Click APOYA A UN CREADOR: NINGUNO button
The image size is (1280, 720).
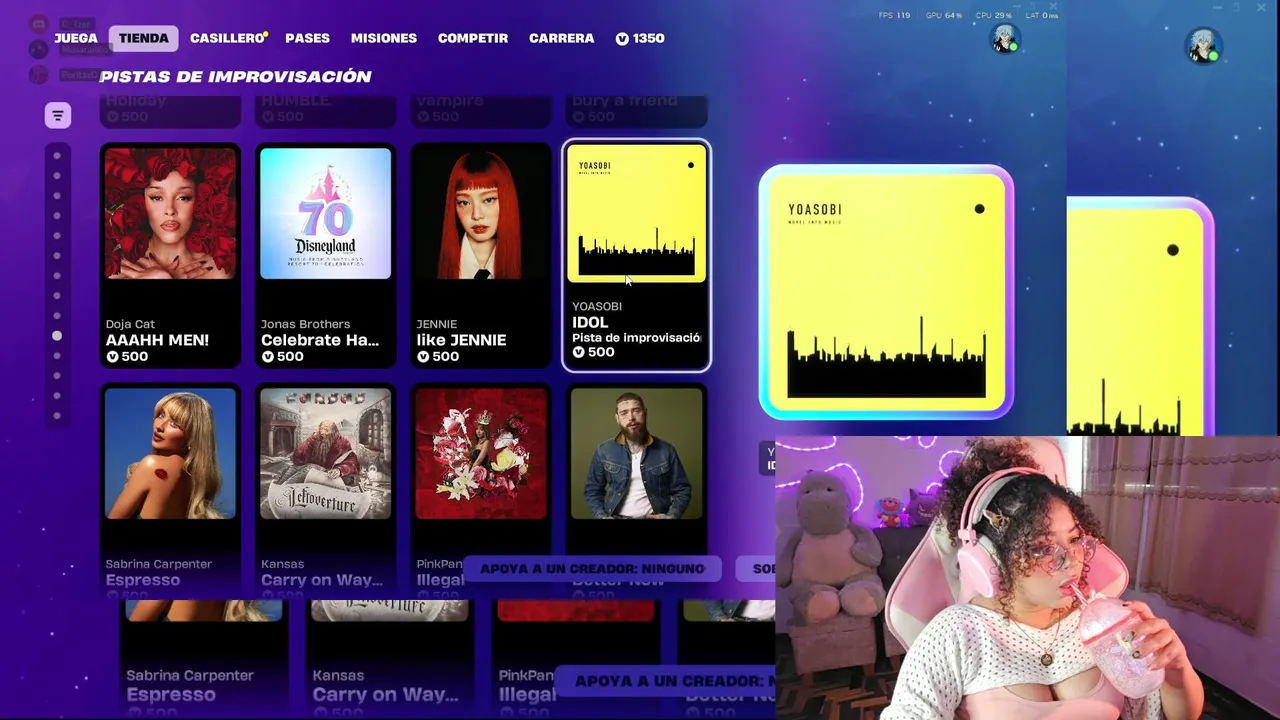[592, 568]
